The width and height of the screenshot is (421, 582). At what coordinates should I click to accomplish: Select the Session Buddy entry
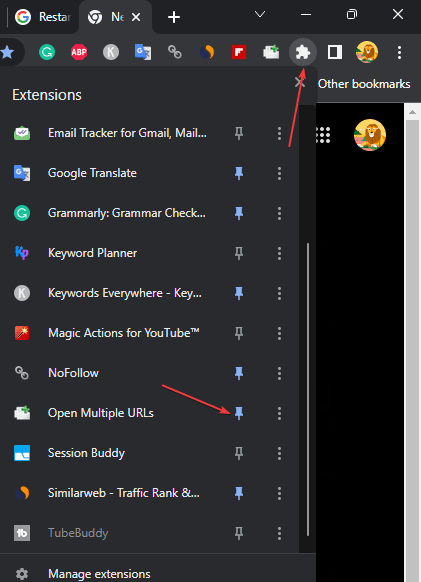(86, 453)
